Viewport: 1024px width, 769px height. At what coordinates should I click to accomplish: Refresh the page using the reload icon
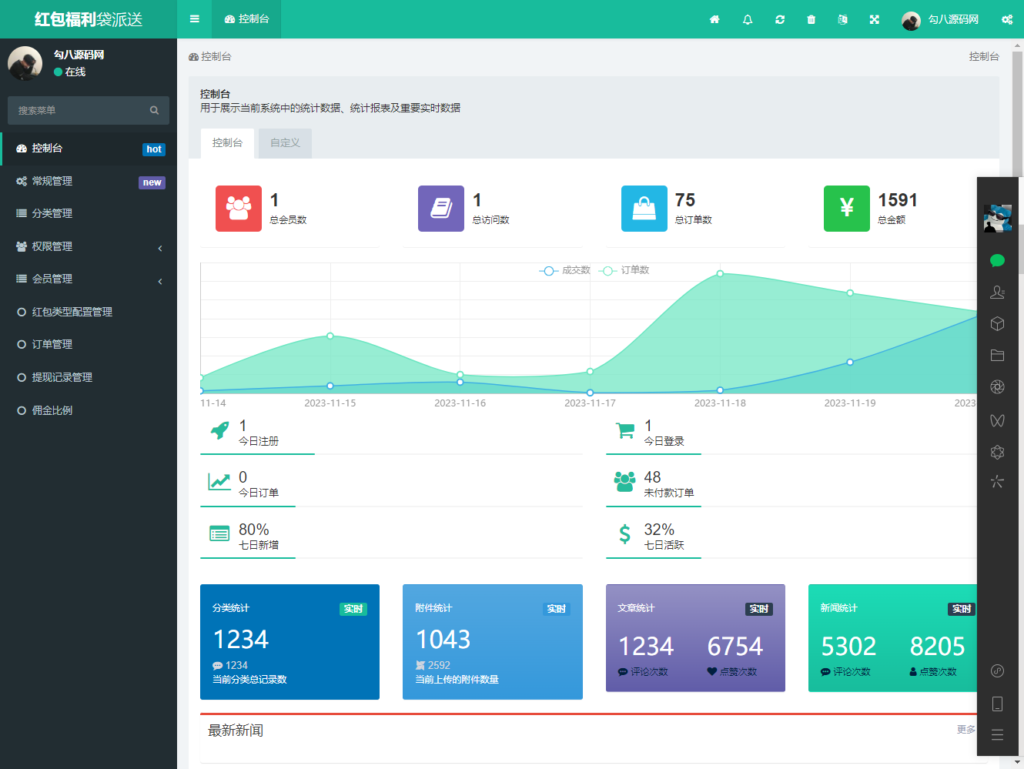coord(779,19)
